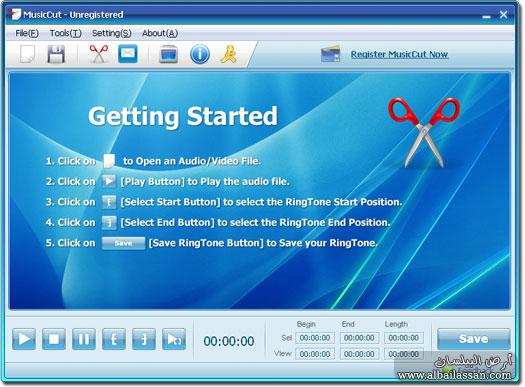Click the monitor screen toolbar icon

click(168, 54)
